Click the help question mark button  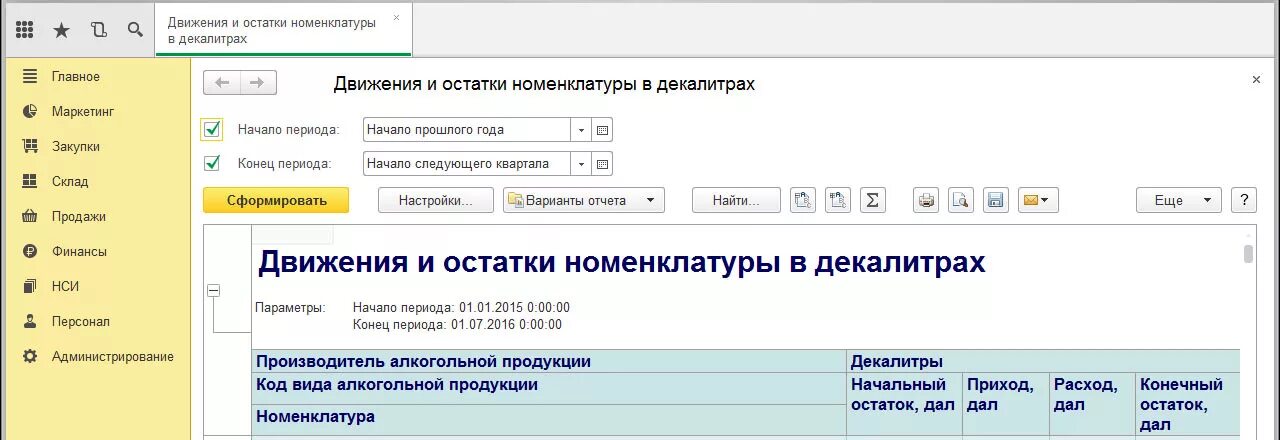1244,200
